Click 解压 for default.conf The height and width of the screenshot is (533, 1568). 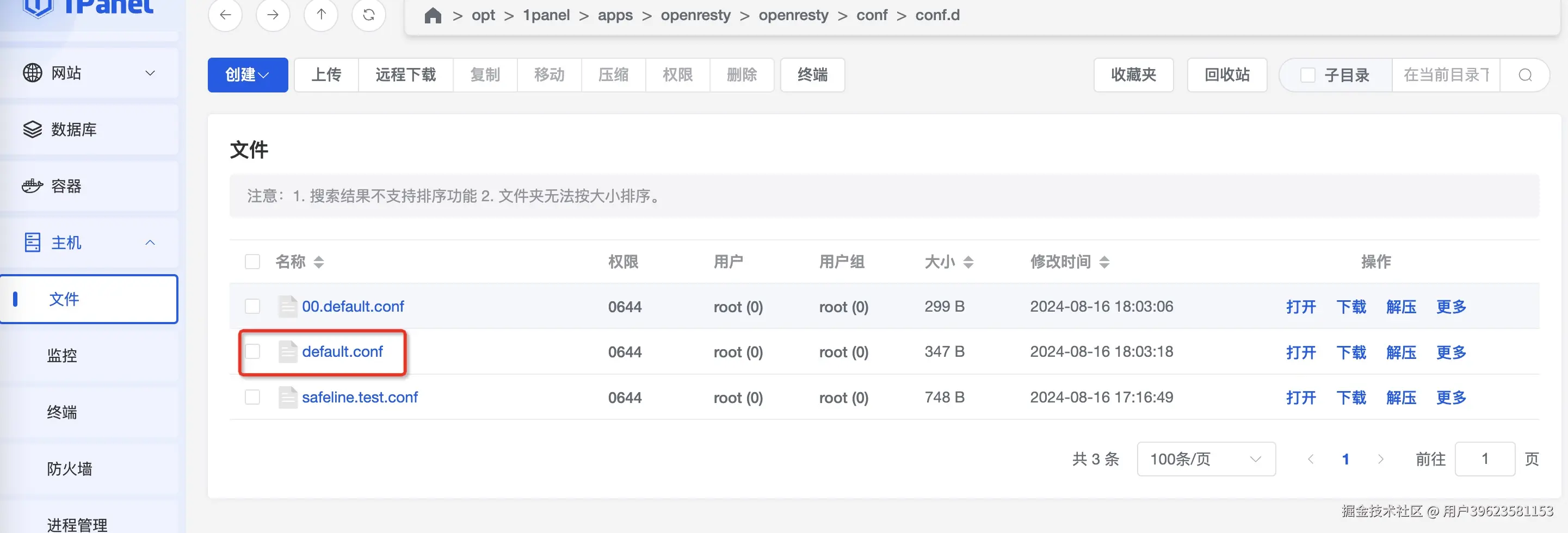1401,352
